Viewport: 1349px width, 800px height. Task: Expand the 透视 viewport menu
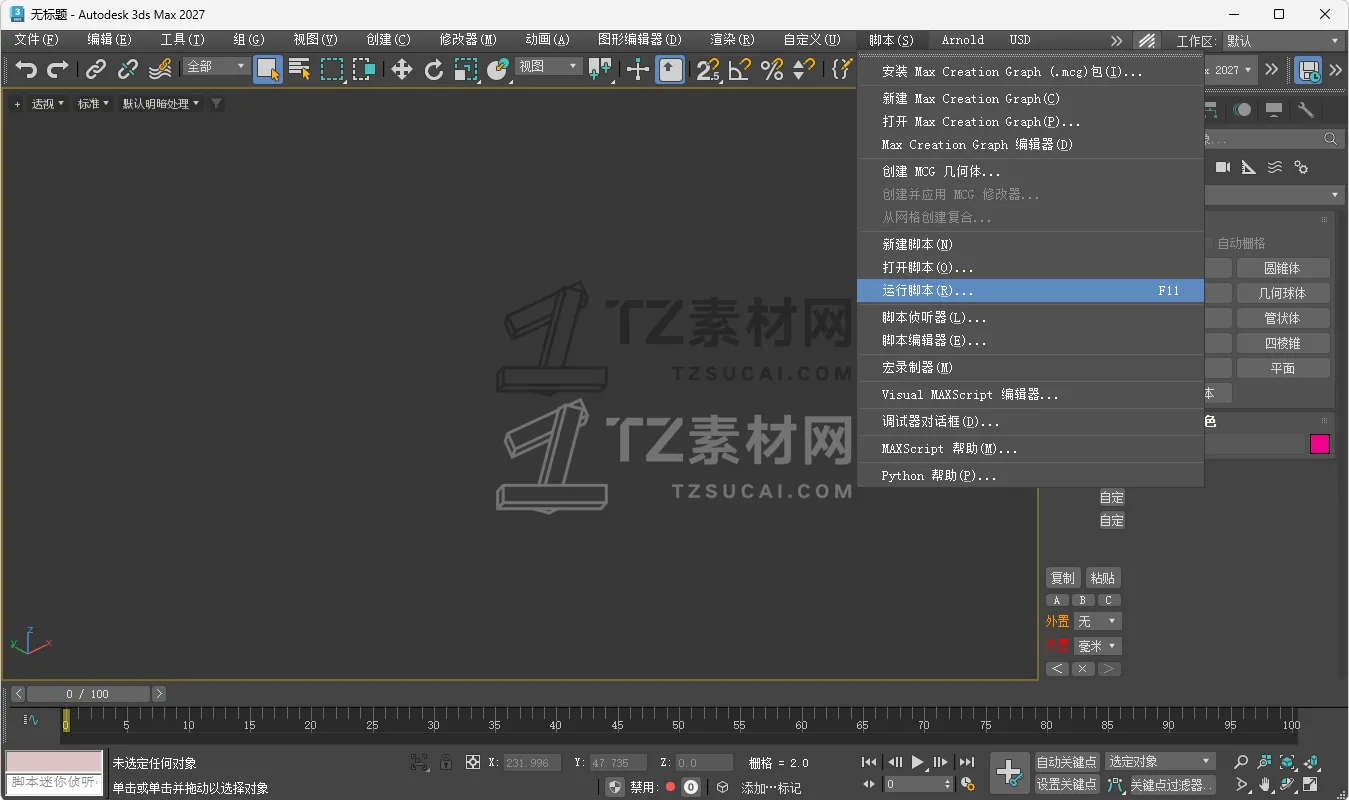click(47, 103)
